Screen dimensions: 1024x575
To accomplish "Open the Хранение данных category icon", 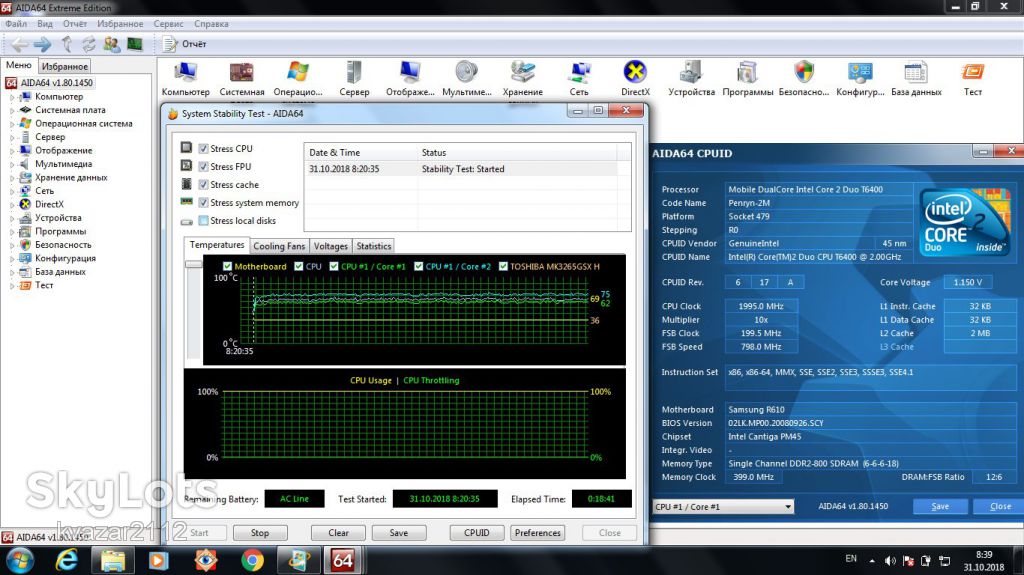I will (x=522, y=78).
